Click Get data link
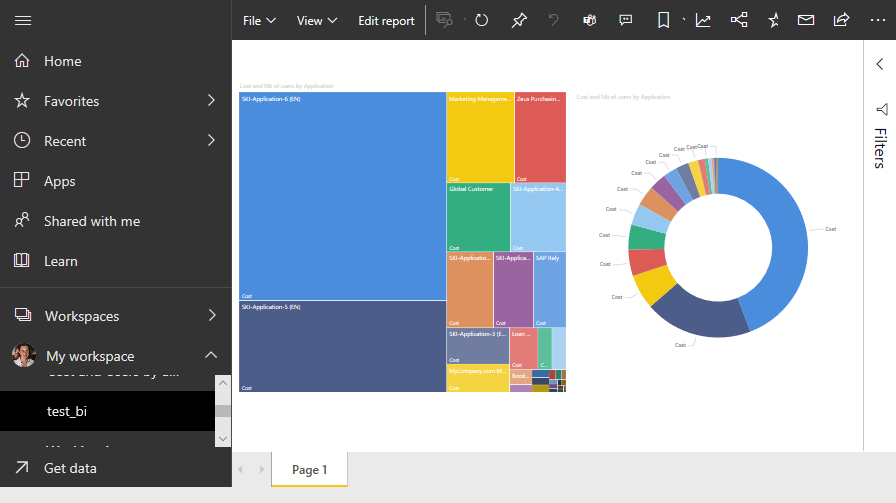Screen dimensions: 896x503 point(70,468)
